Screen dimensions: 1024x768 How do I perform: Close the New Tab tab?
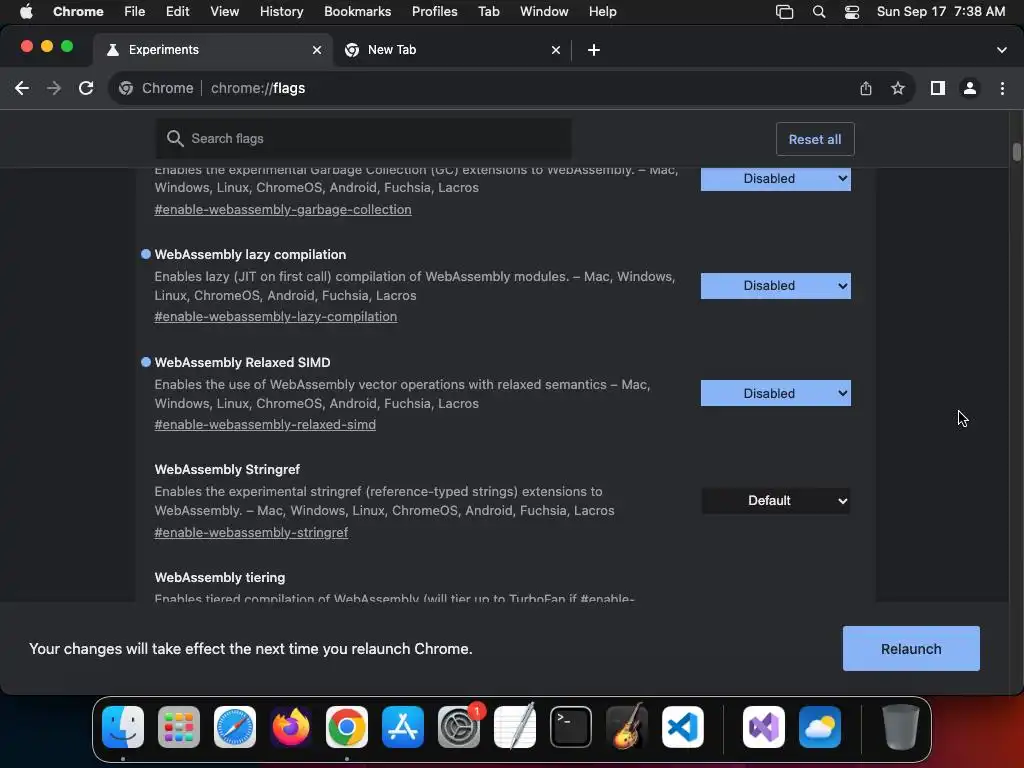556,50
